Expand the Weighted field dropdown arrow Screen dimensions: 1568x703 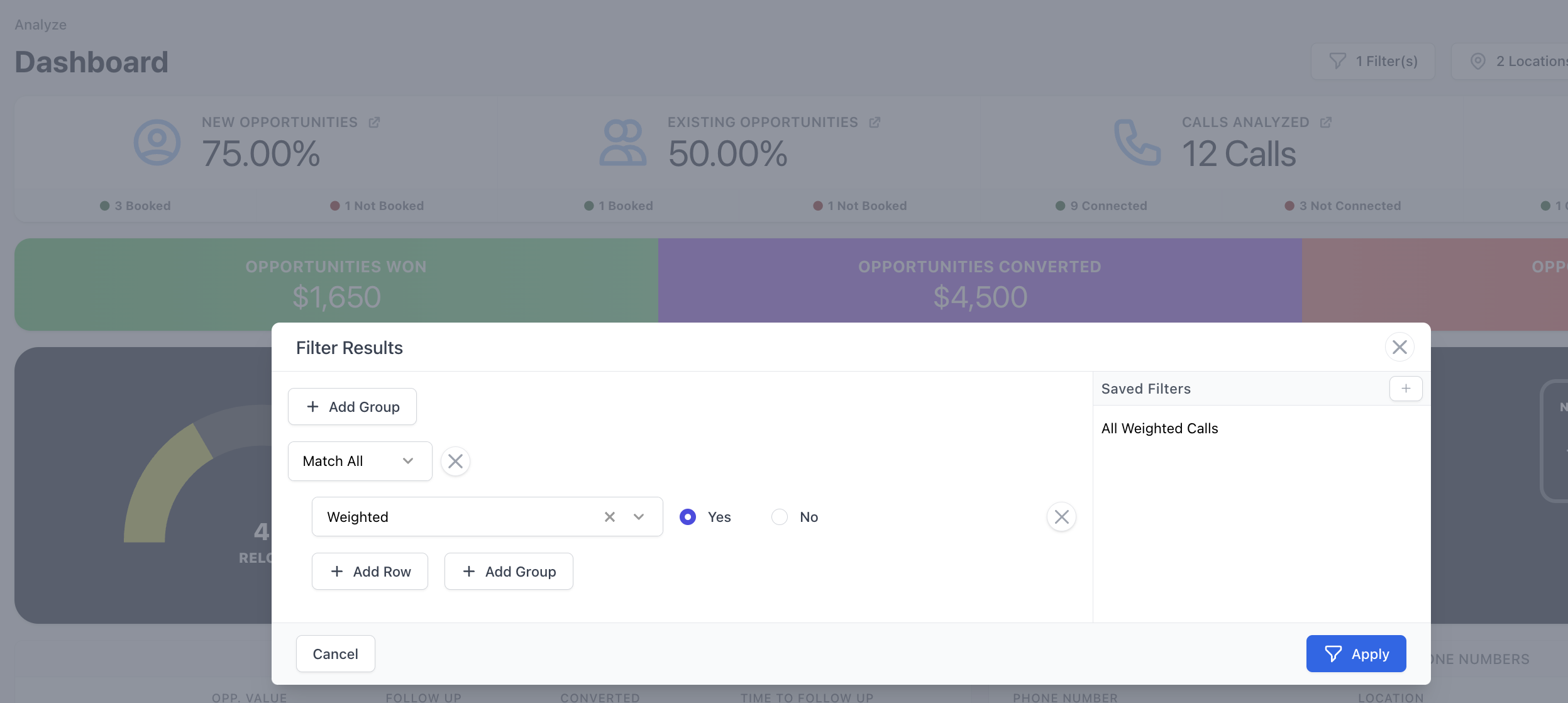[x=639, y=517]
